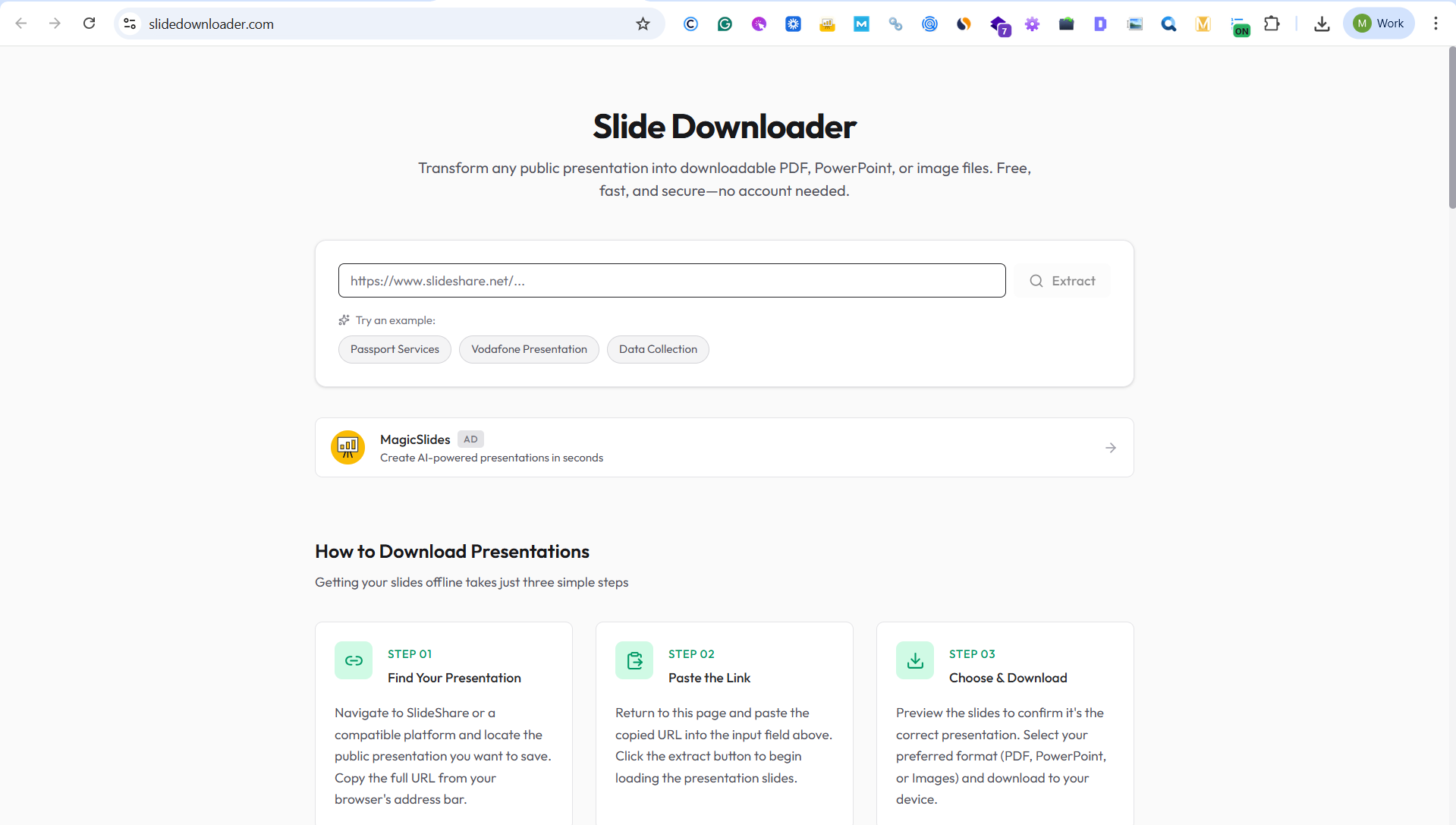The image size is (1456, 825).
Task: Click the Extract button
Action: pyautogui.click(x=1062, y=281)
